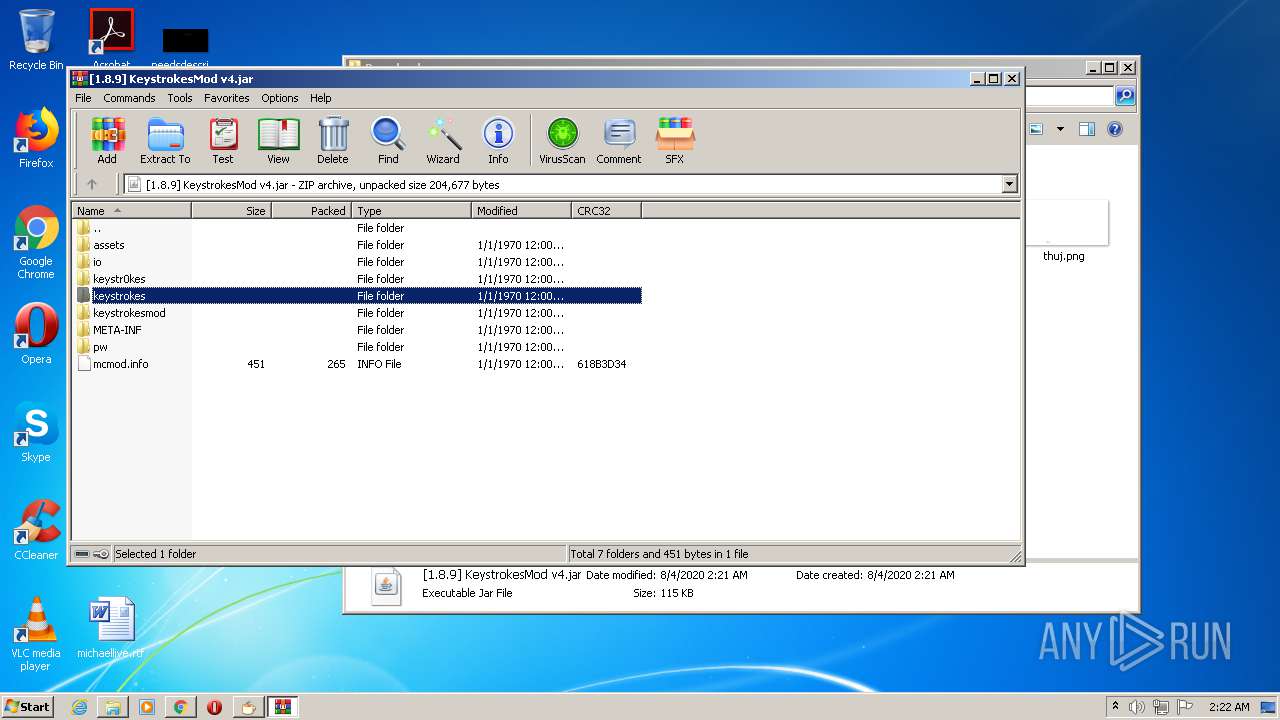
Task: Open Skype desktop shortcut
Action: [x=36, y=432]
